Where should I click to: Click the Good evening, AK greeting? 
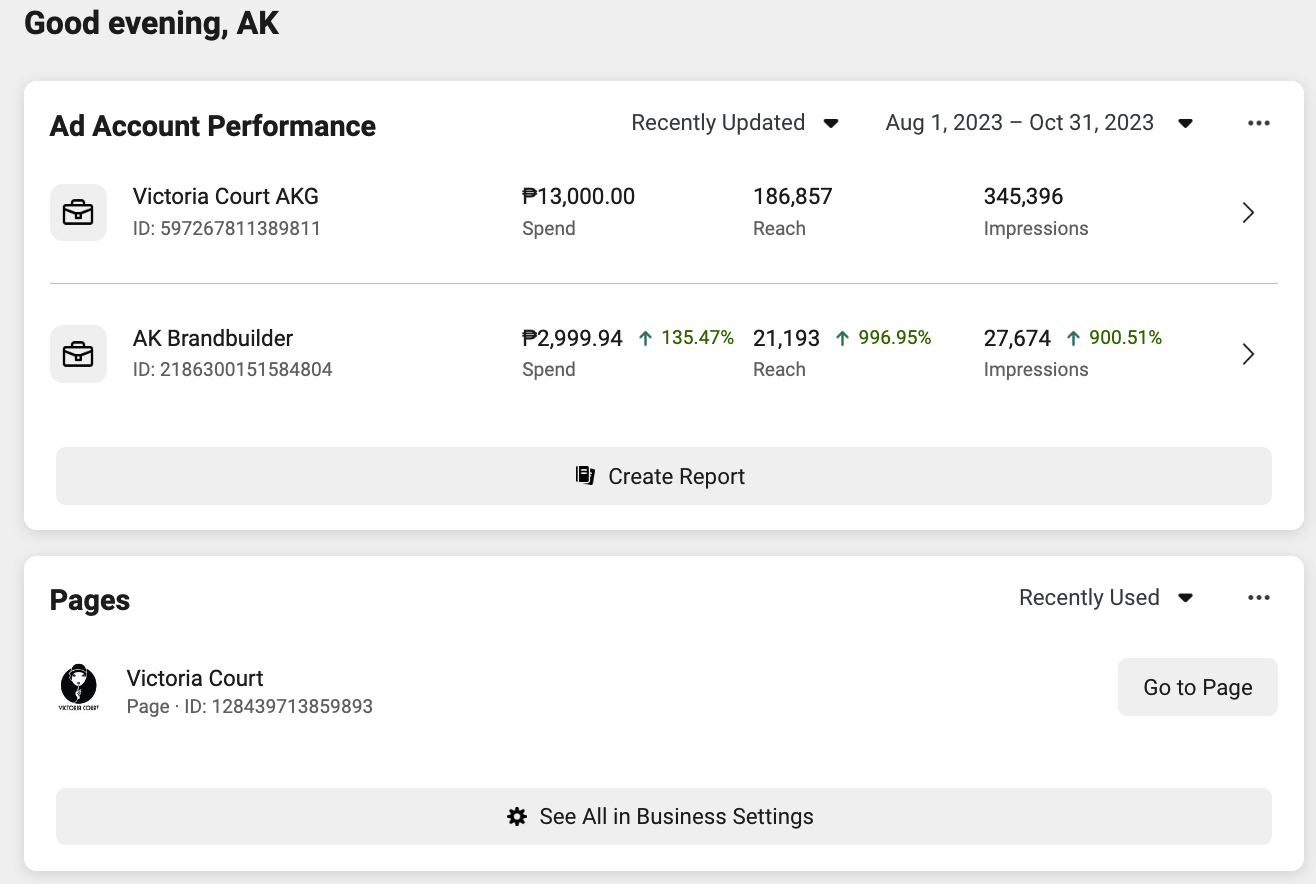coord(151,22)
